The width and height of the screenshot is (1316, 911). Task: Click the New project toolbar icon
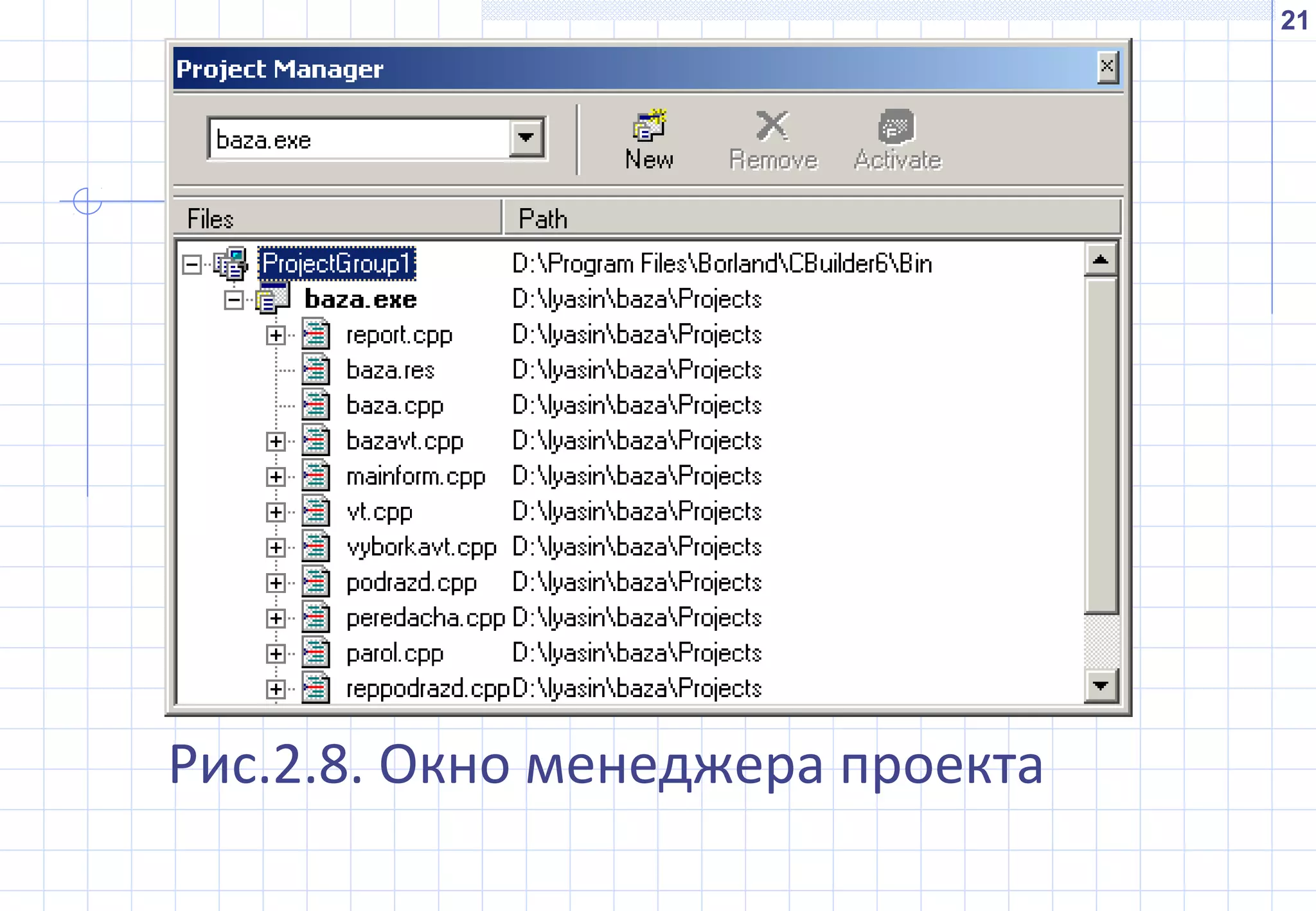coord(649,125)
